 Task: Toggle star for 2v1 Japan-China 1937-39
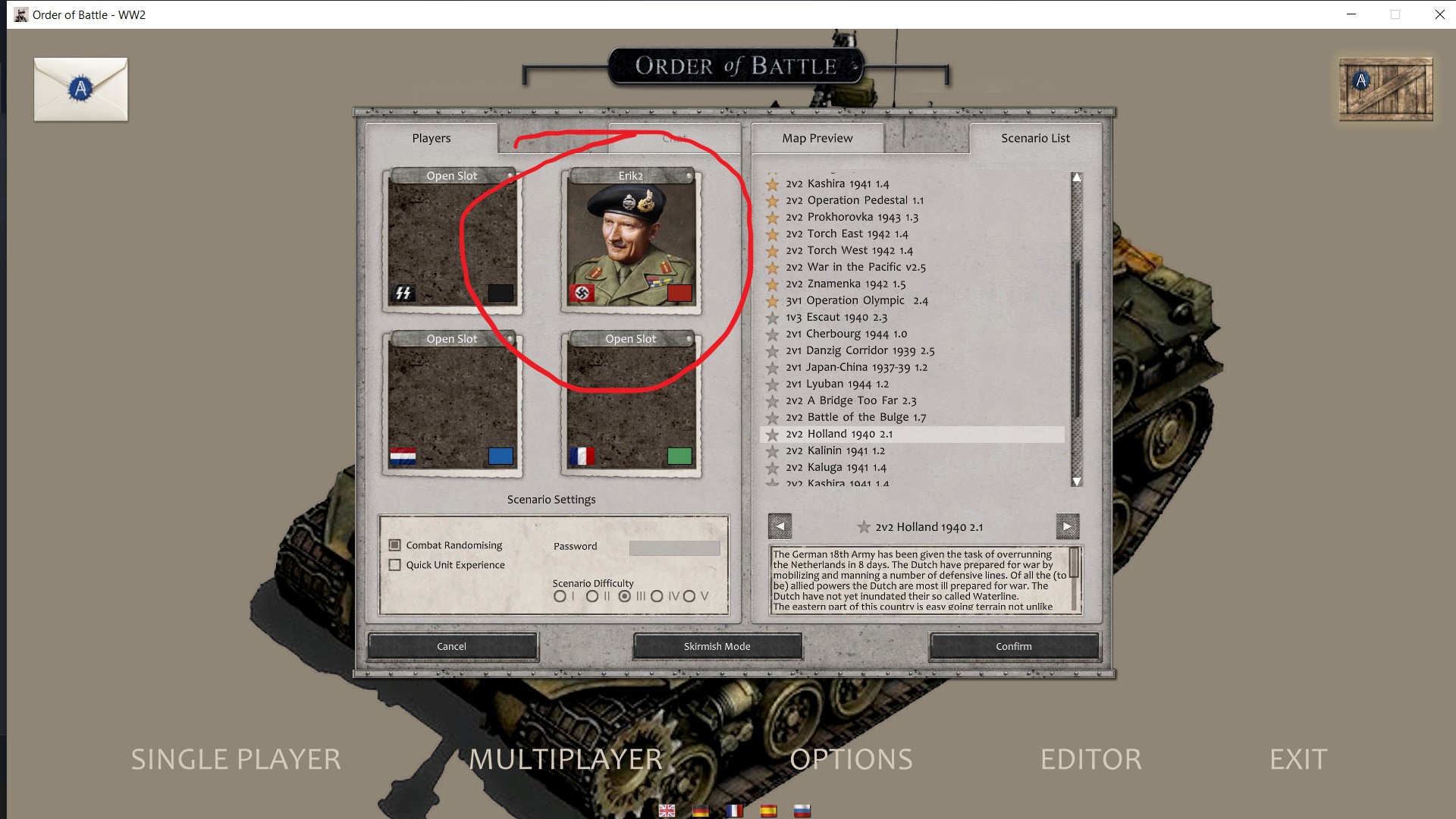point(772,367)
